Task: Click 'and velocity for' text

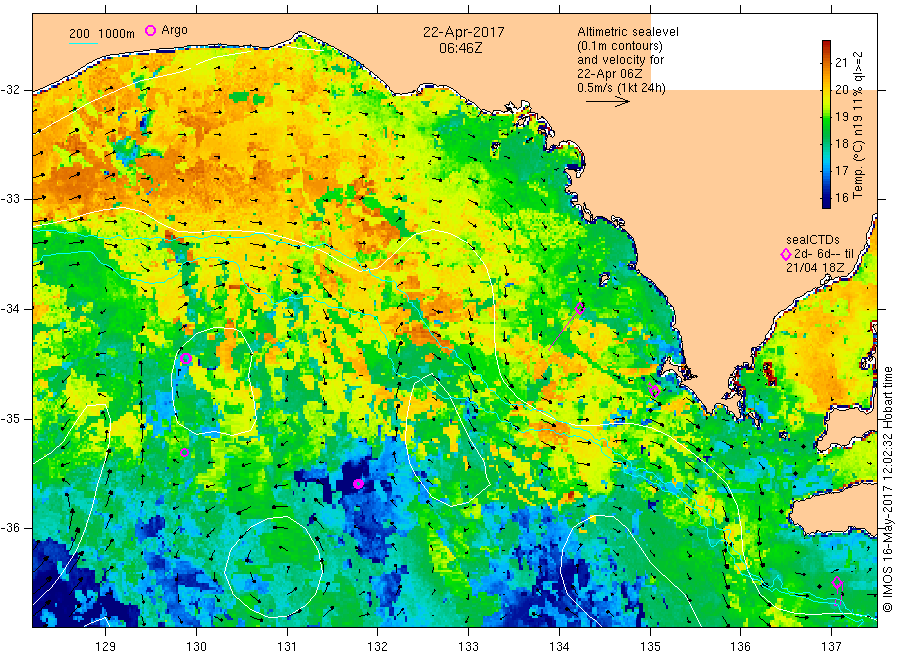Action: (x=620, y=60)
